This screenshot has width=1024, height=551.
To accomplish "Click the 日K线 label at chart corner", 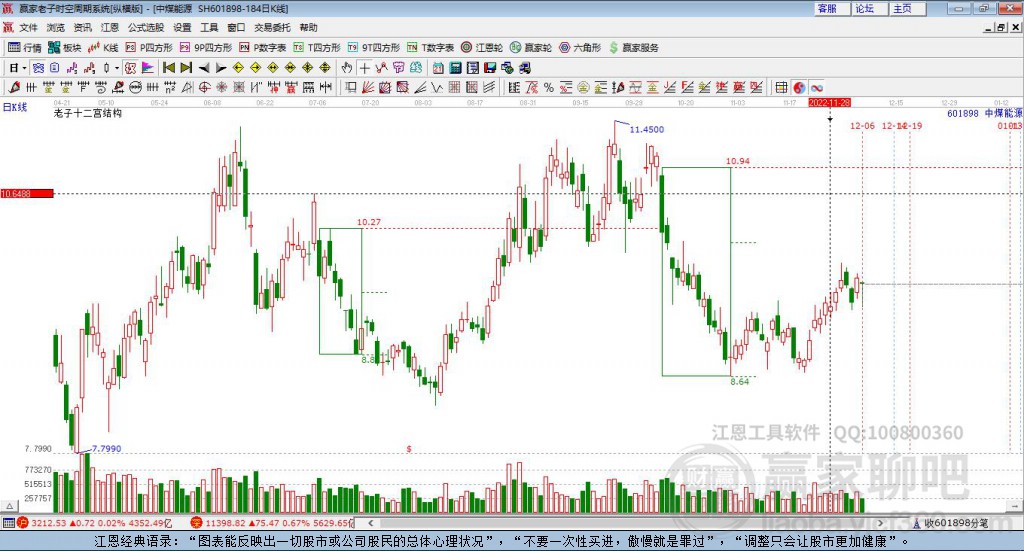I will coord(15,107).
